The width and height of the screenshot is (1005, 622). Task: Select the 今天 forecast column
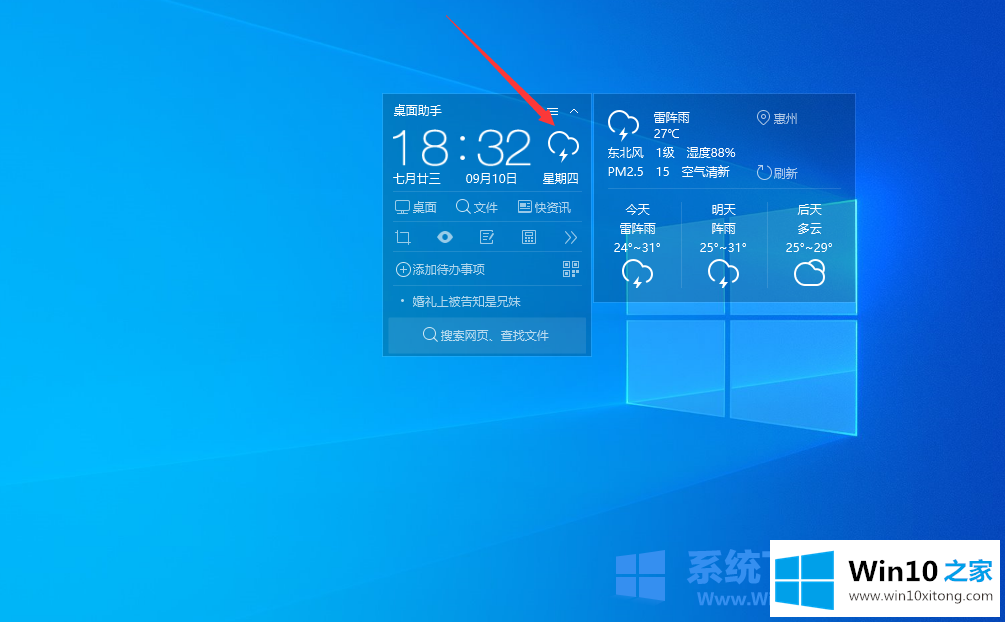(637, 244)
